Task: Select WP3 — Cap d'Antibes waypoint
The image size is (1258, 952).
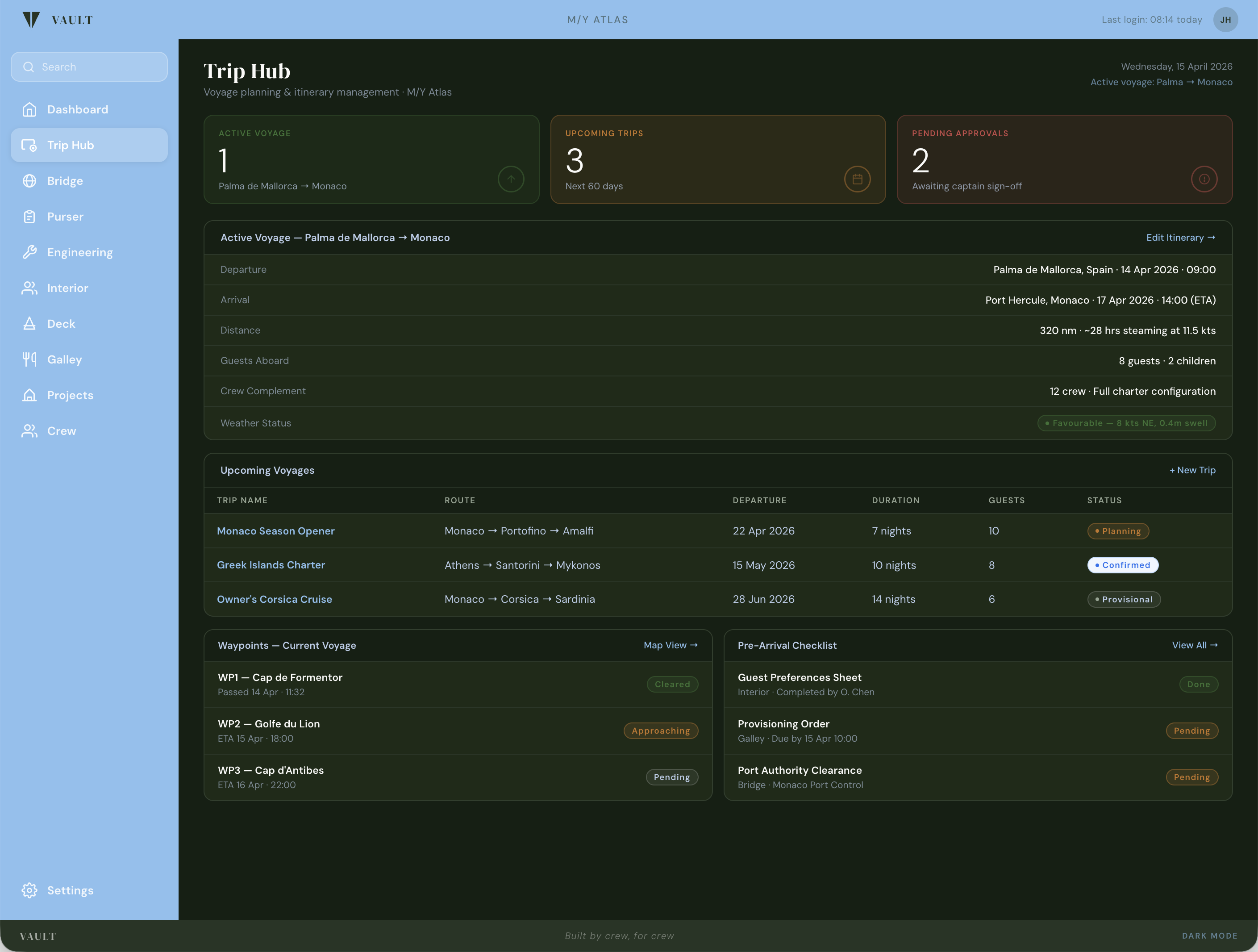Action: [458, 777]
